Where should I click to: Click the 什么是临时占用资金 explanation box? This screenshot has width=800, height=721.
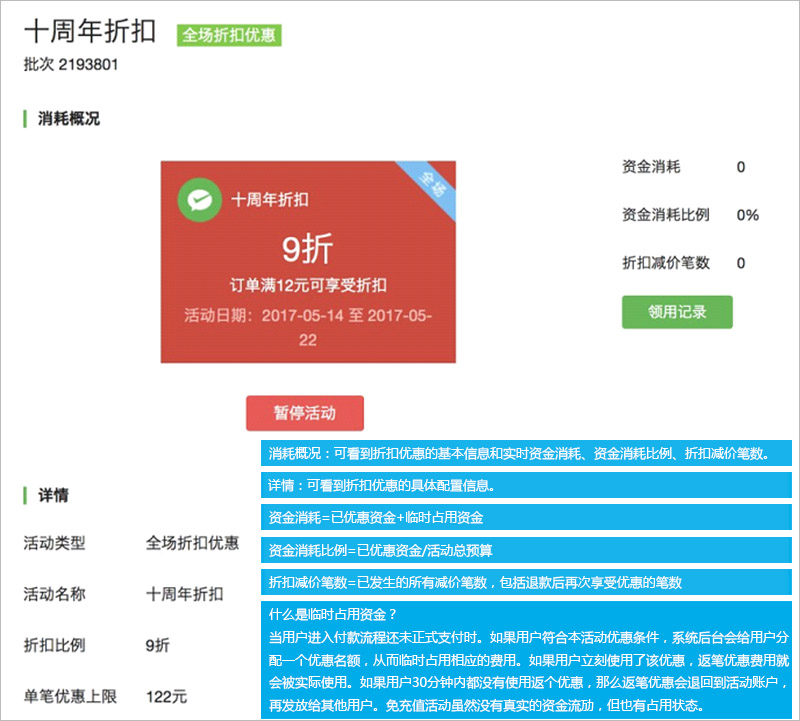[526, 660]
